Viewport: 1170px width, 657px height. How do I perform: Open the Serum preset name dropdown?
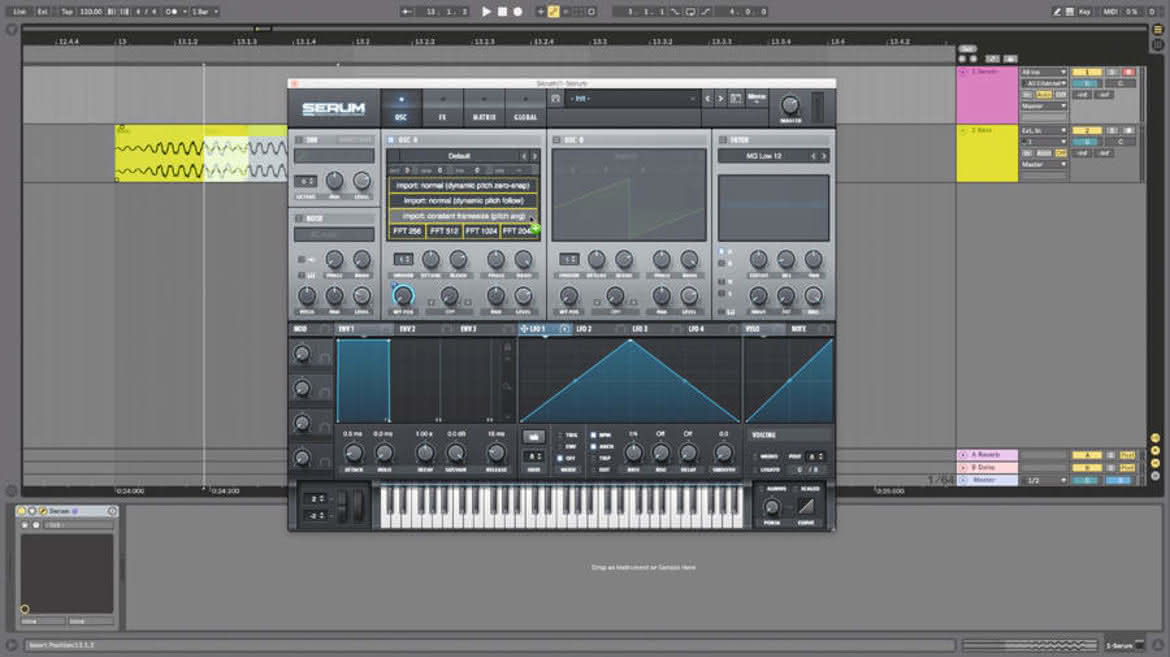[x=632, y=99]
